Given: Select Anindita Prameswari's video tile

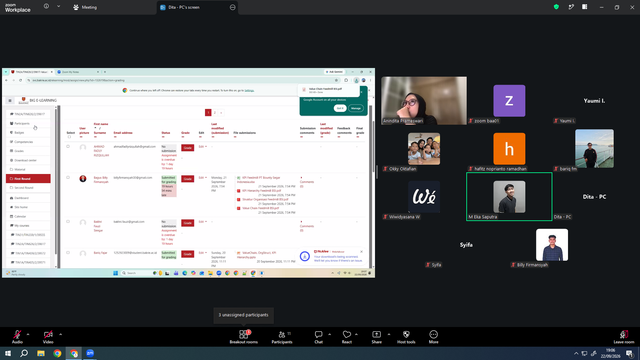Looking at the screenshot, I should (424, 100).
